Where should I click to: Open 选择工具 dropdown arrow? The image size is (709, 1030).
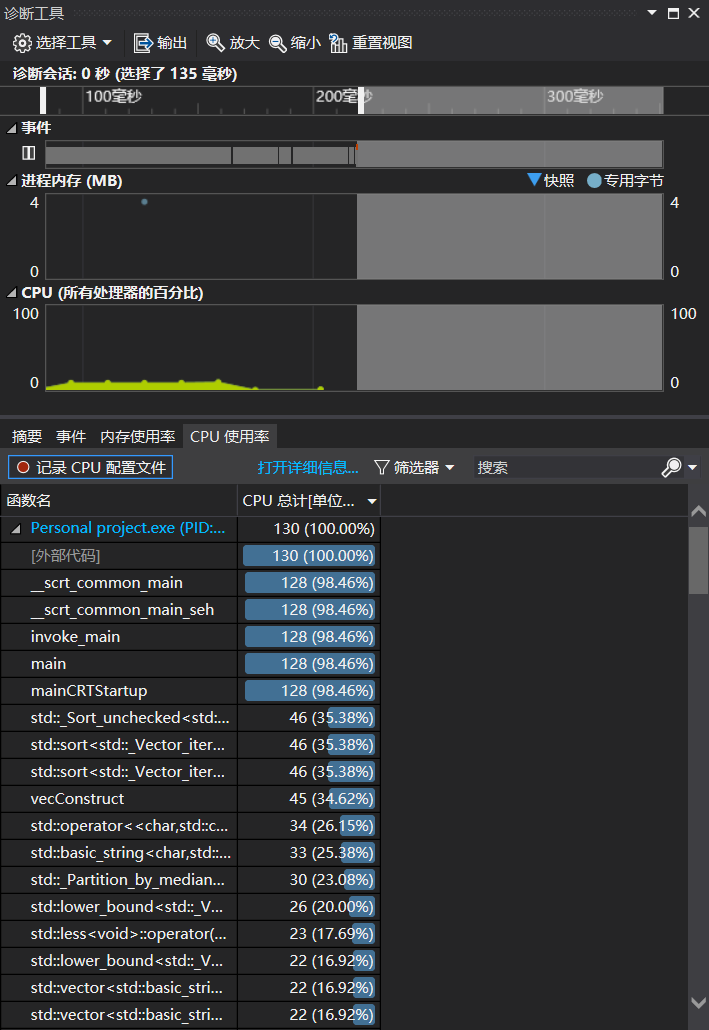pos(107,43)
